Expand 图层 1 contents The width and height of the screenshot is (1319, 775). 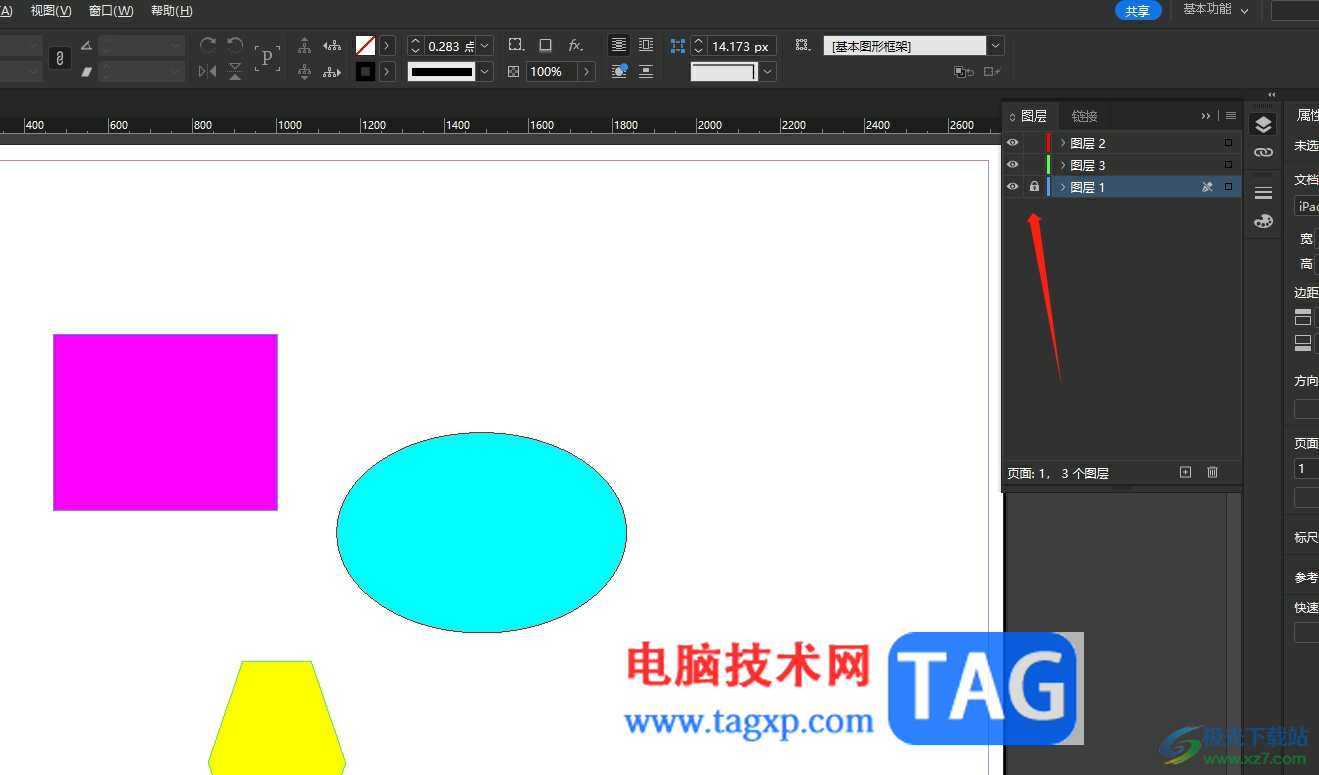(1062, 187)
